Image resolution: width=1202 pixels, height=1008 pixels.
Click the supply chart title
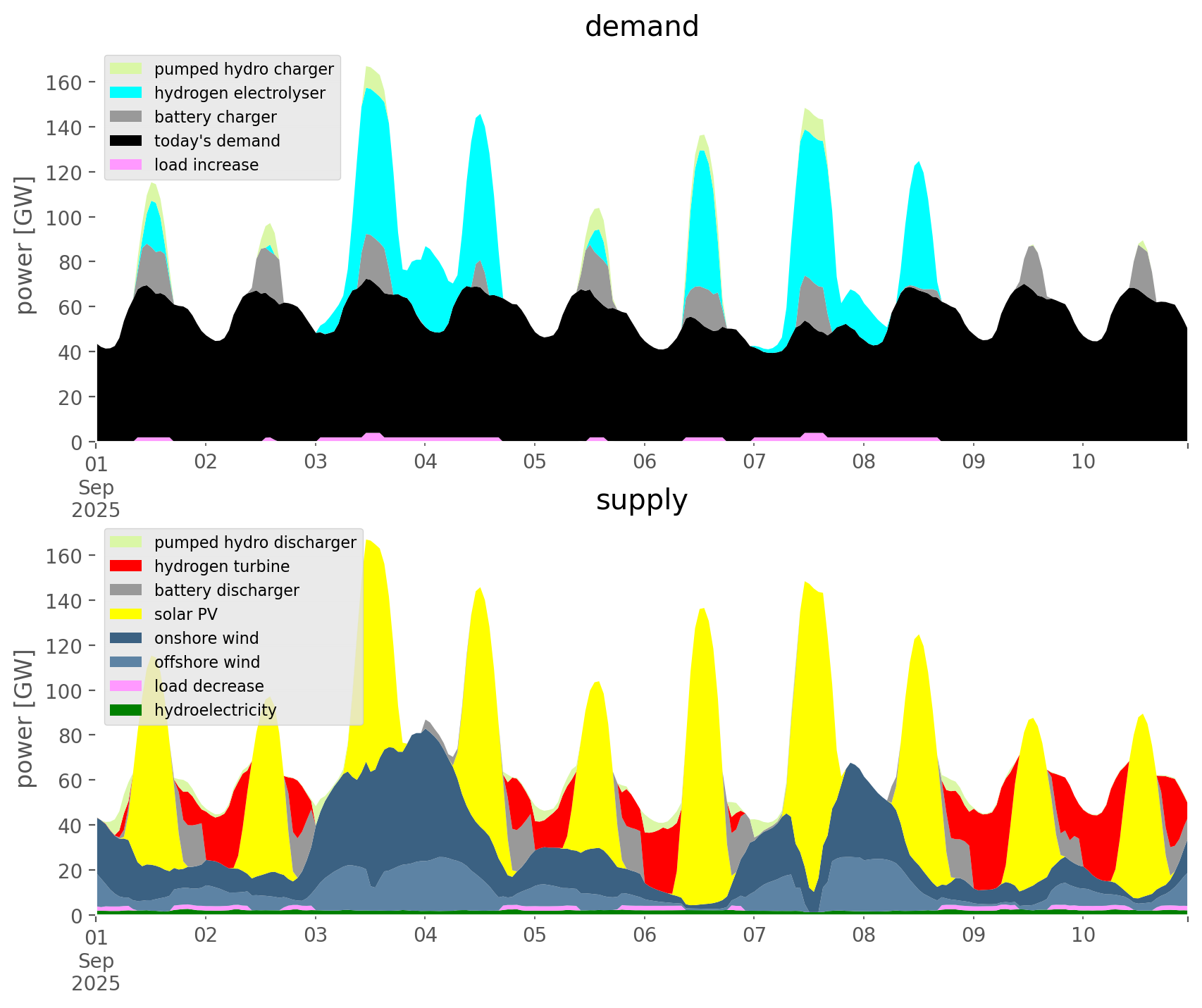click(x=641, y=500)
